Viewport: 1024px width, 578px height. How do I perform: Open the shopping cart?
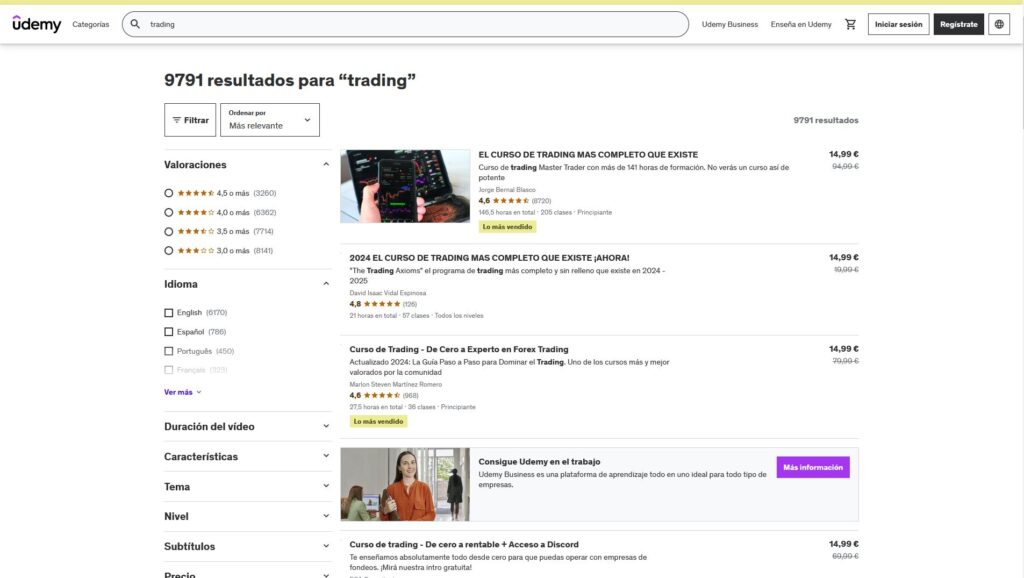point(851,24)
